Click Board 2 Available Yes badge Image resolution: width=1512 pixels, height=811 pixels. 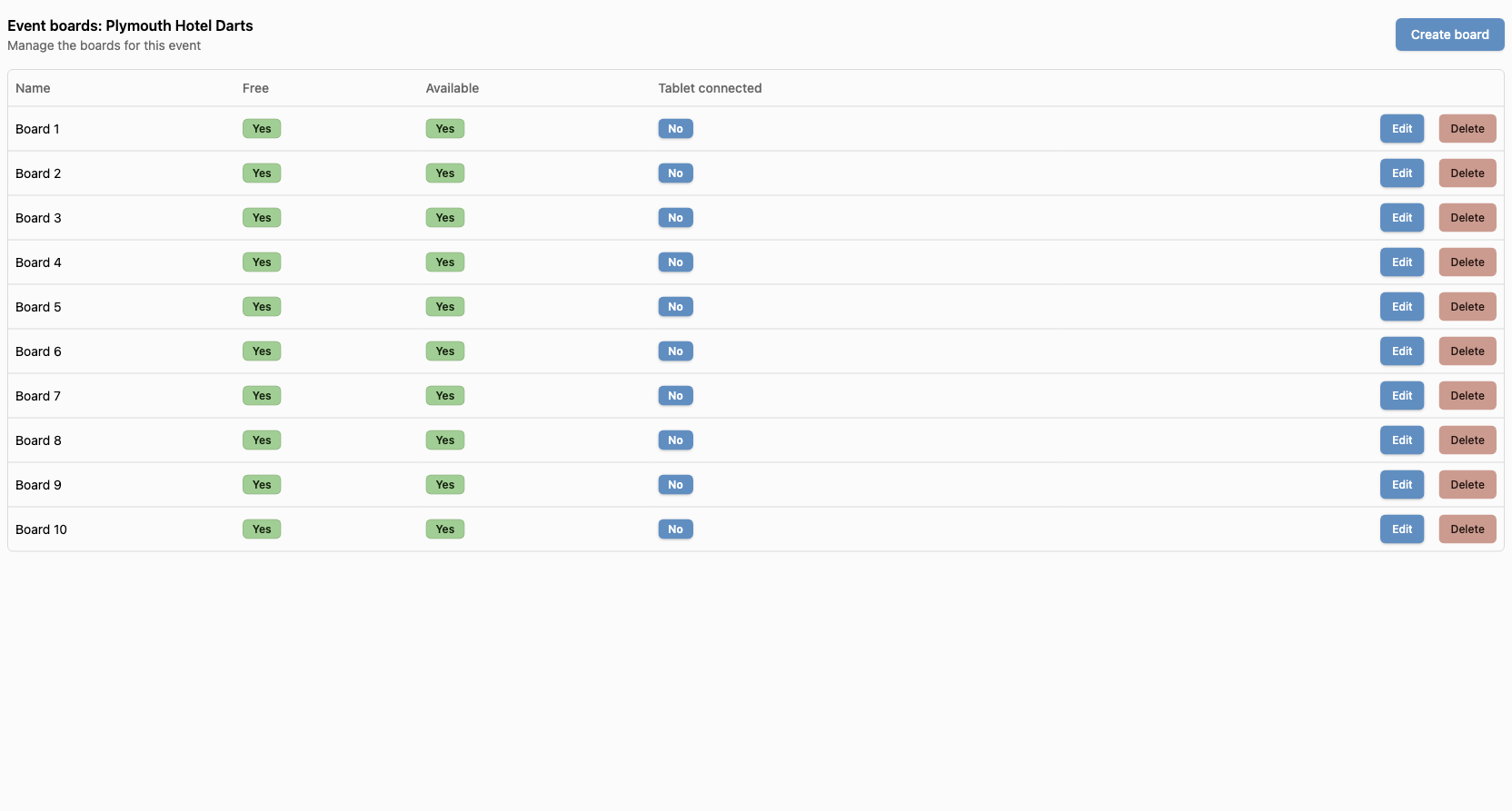444,173
